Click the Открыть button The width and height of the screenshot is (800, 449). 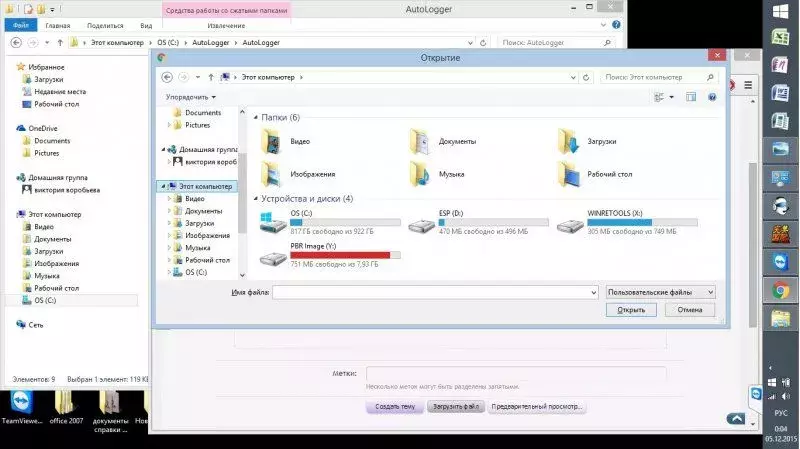[631, 310]
